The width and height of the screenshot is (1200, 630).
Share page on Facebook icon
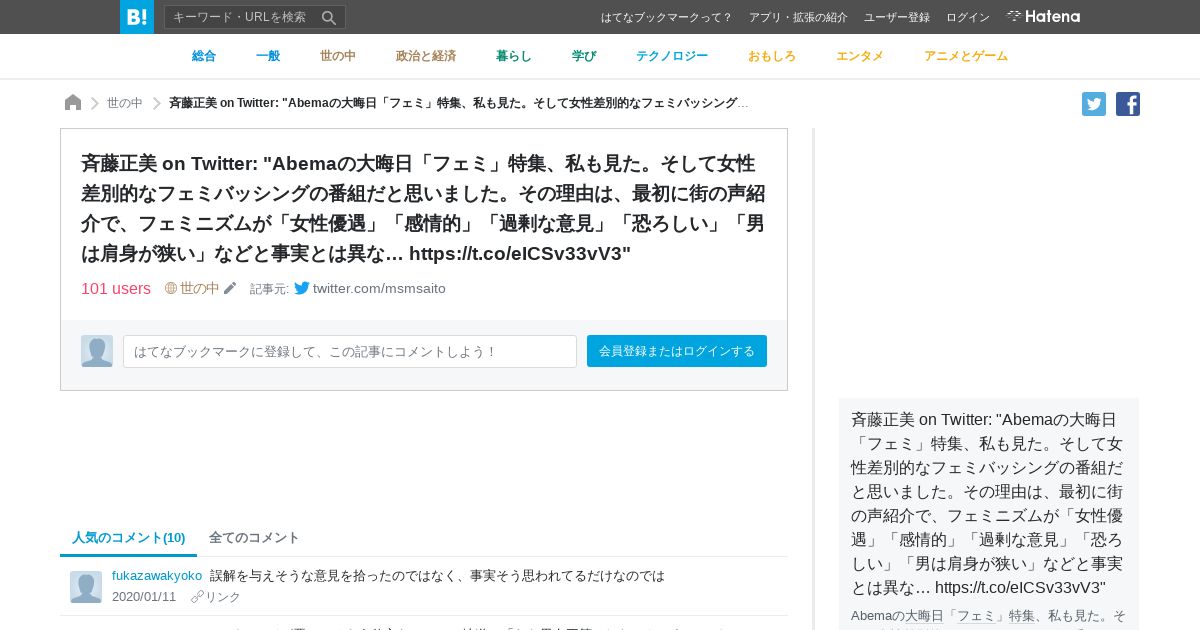pos(1128,104)
